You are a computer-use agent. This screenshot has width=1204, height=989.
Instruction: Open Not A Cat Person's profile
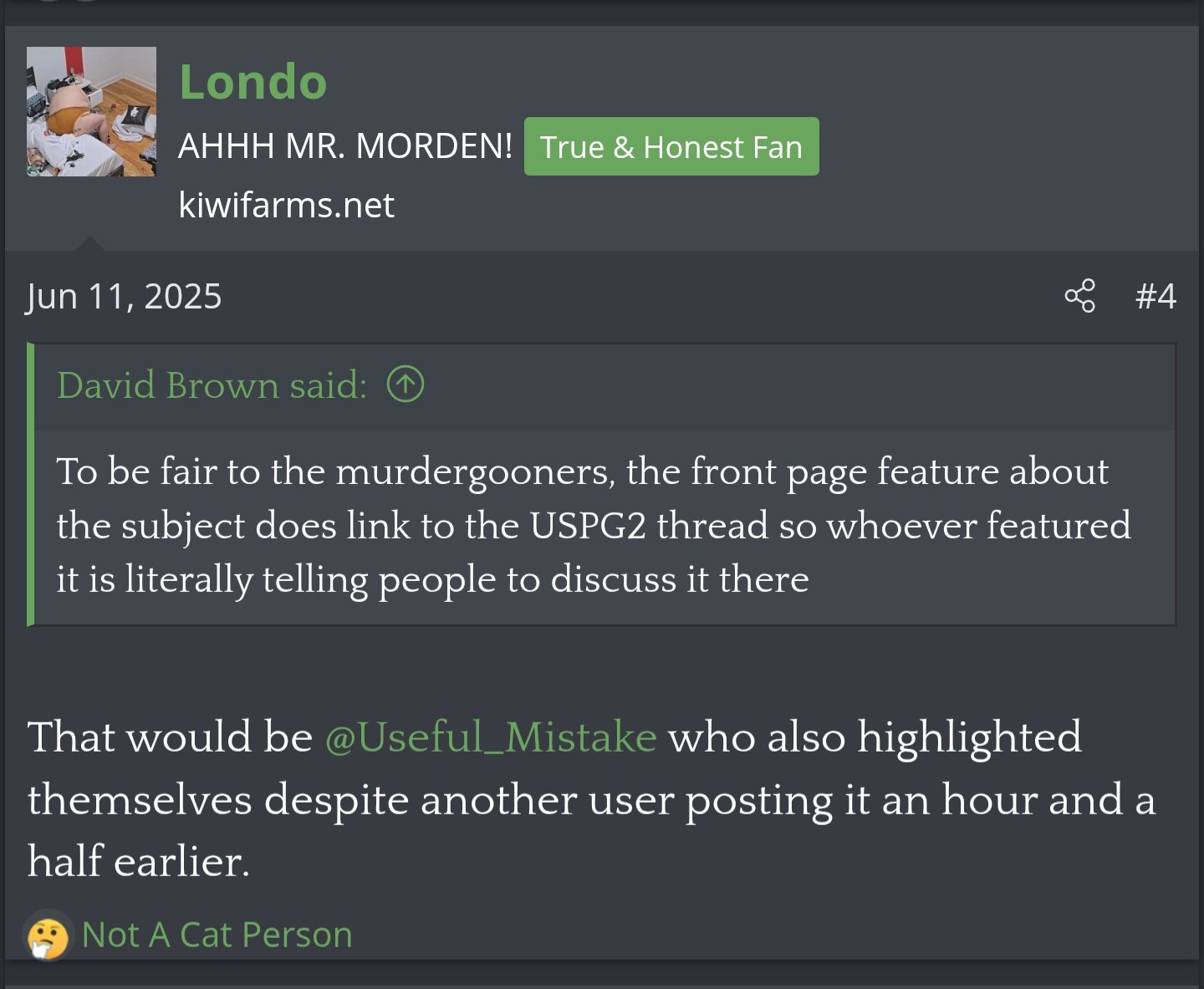coord(217,935)
